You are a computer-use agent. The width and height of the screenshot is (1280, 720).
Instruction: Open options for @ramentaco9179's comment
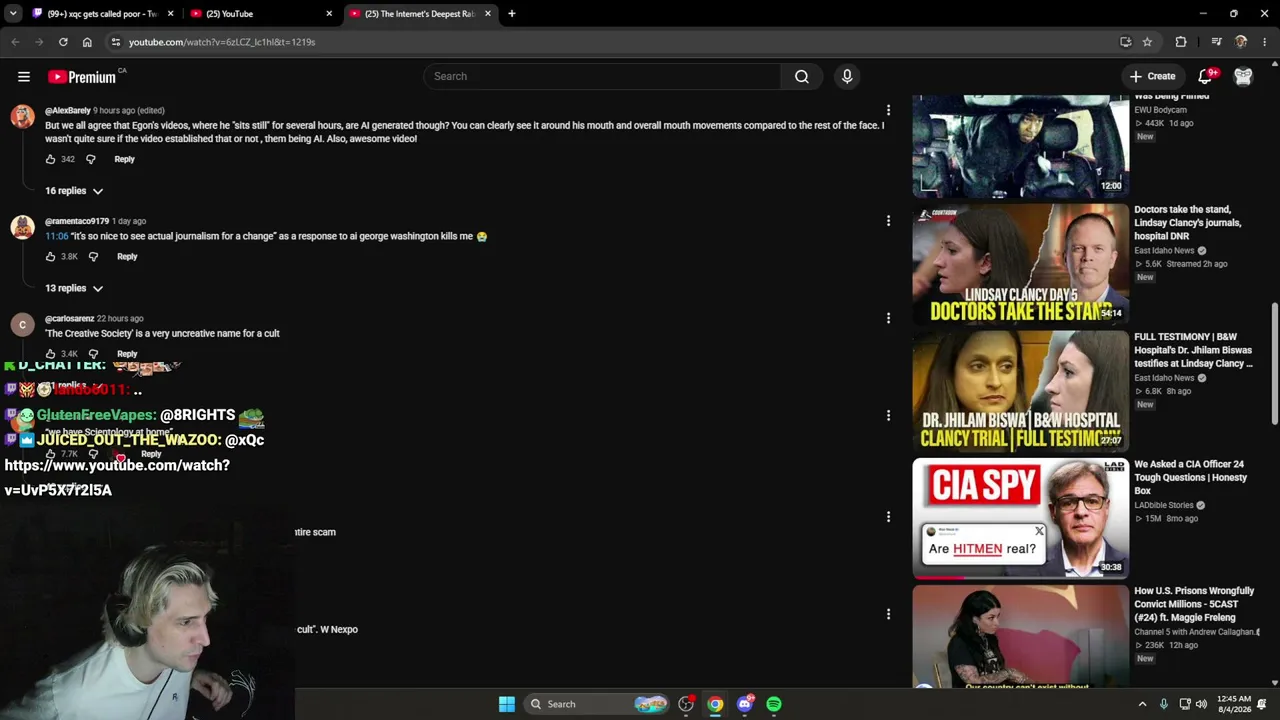point(888,221)
